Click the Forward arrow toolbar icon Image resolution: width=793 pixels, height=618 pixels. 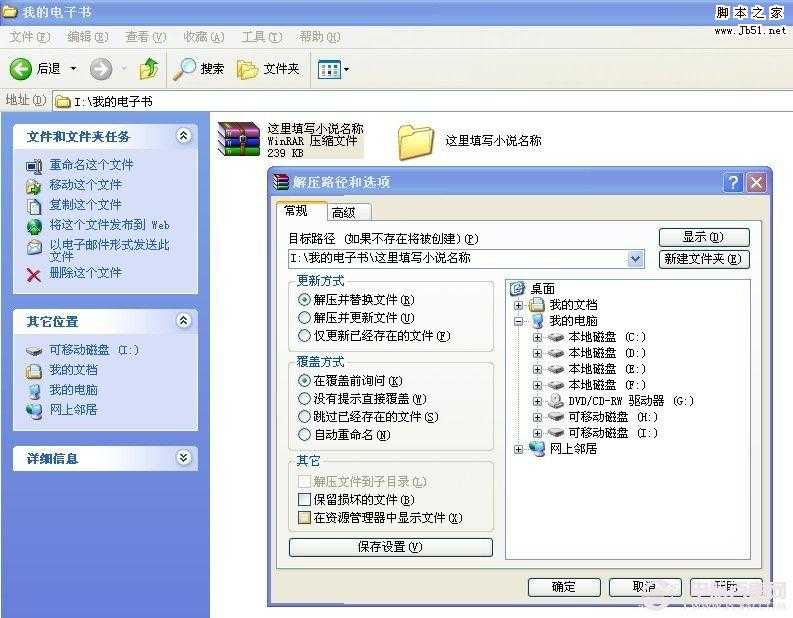[x=101, y=69]
